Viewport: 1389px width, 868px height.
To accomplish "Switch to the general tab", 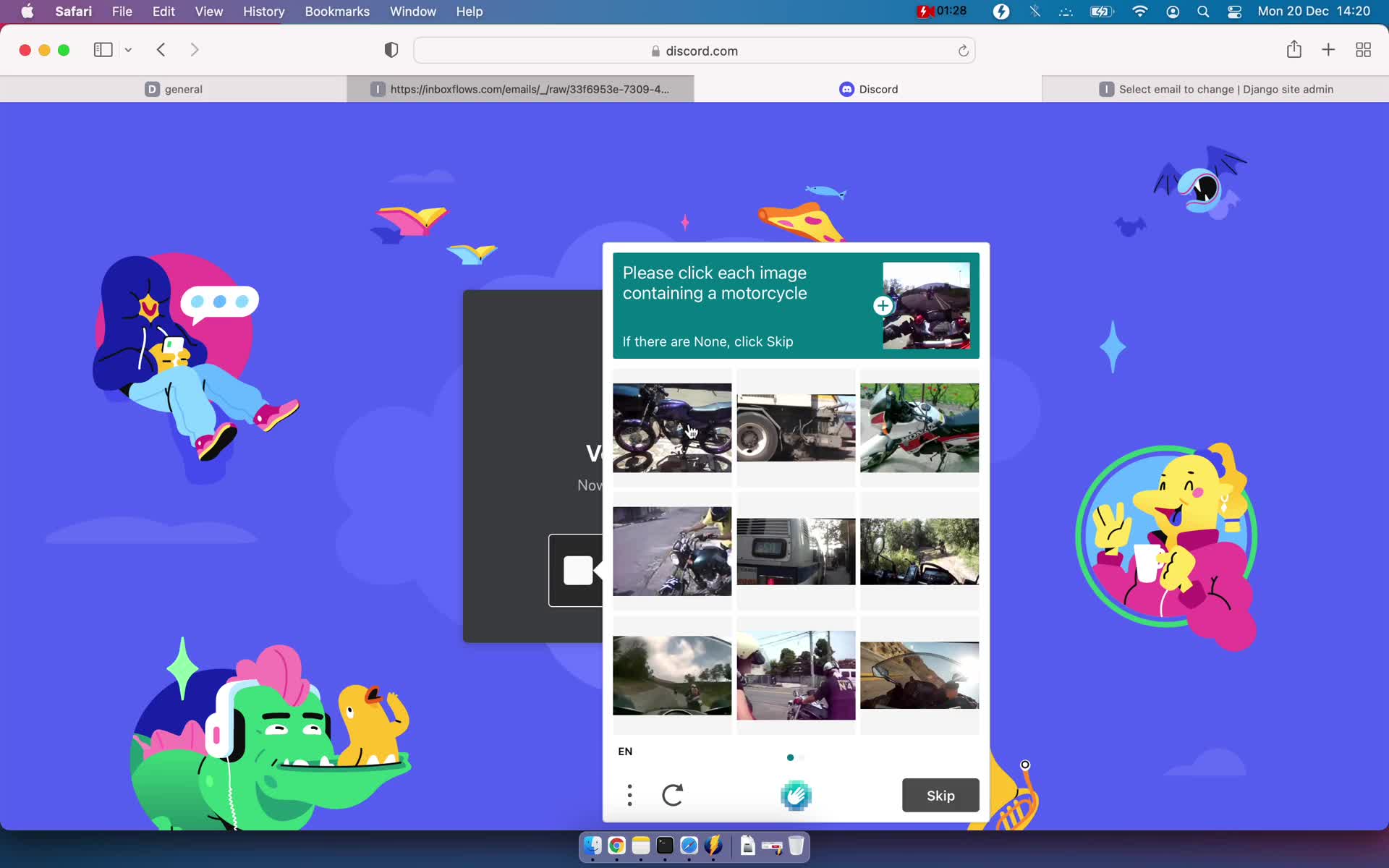I will 174,89.
